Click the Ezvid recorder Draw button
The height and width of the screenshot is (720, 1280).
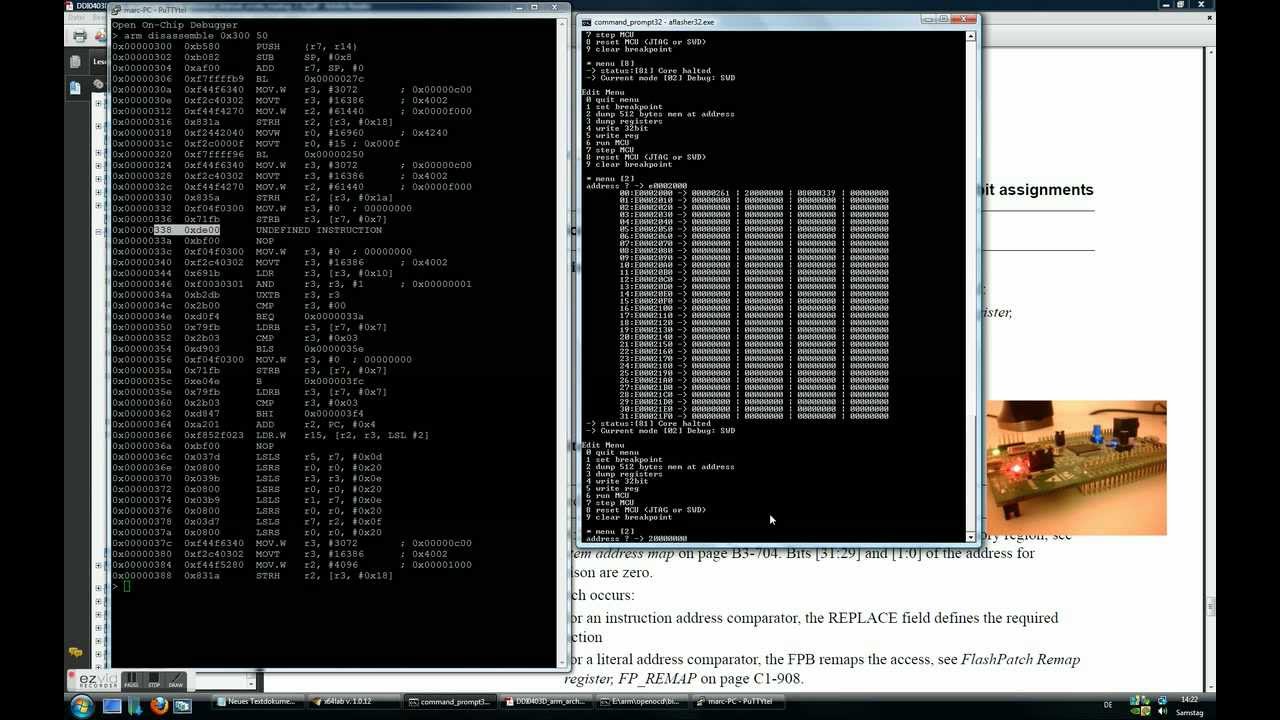175,680
